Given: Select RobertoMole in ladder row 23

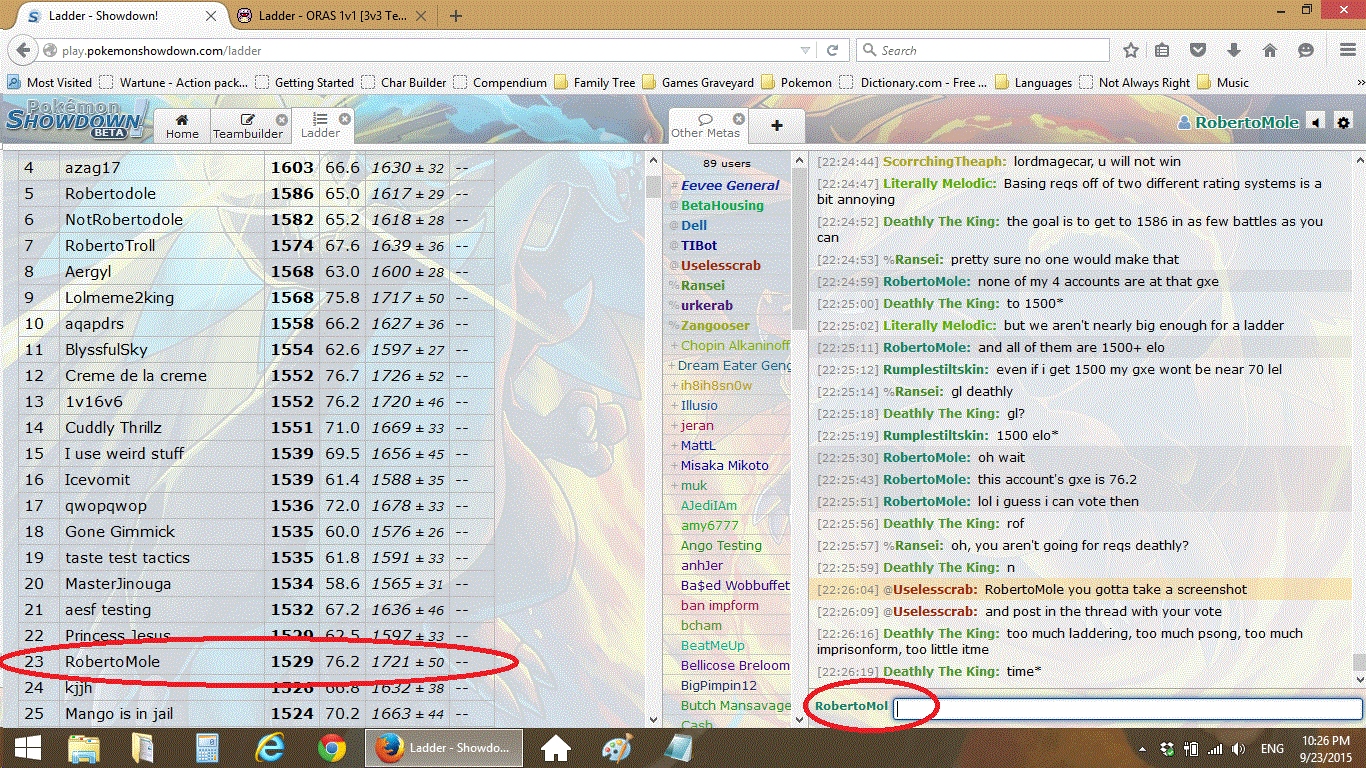Looking at the screenshot, I should 112,662.
